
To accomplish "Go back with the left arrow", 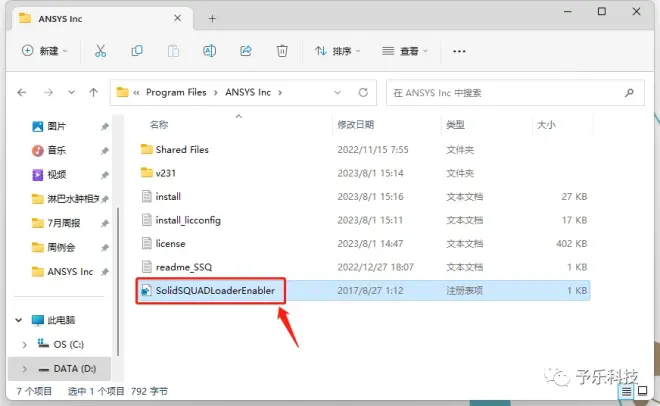I will point(22,92).
